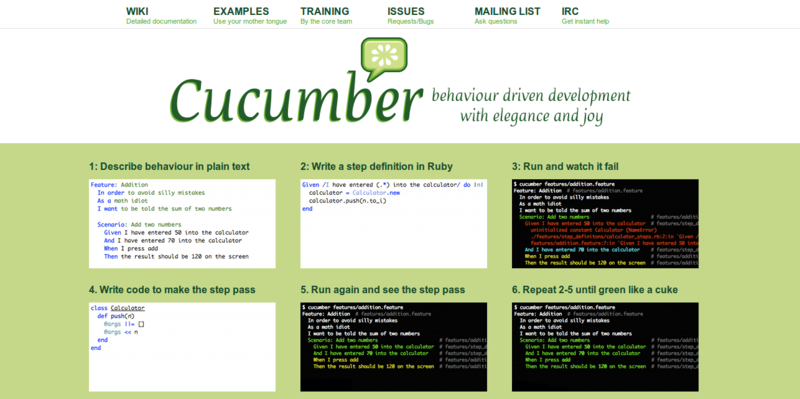Click 'As a math idiot' line in step 1 code
800x399 pixels.
[122, 201]
